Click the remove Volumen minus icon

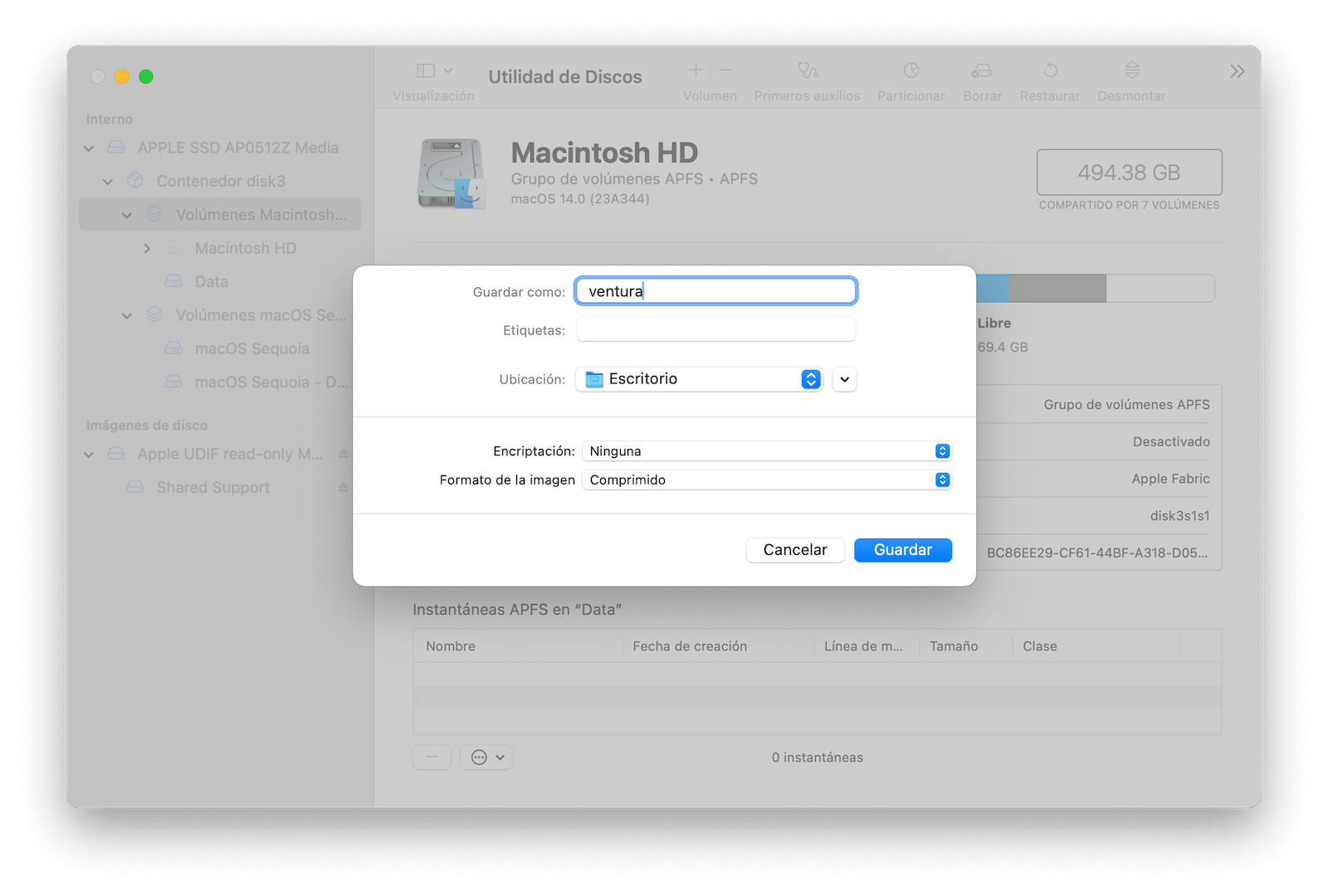coord(725,71)
